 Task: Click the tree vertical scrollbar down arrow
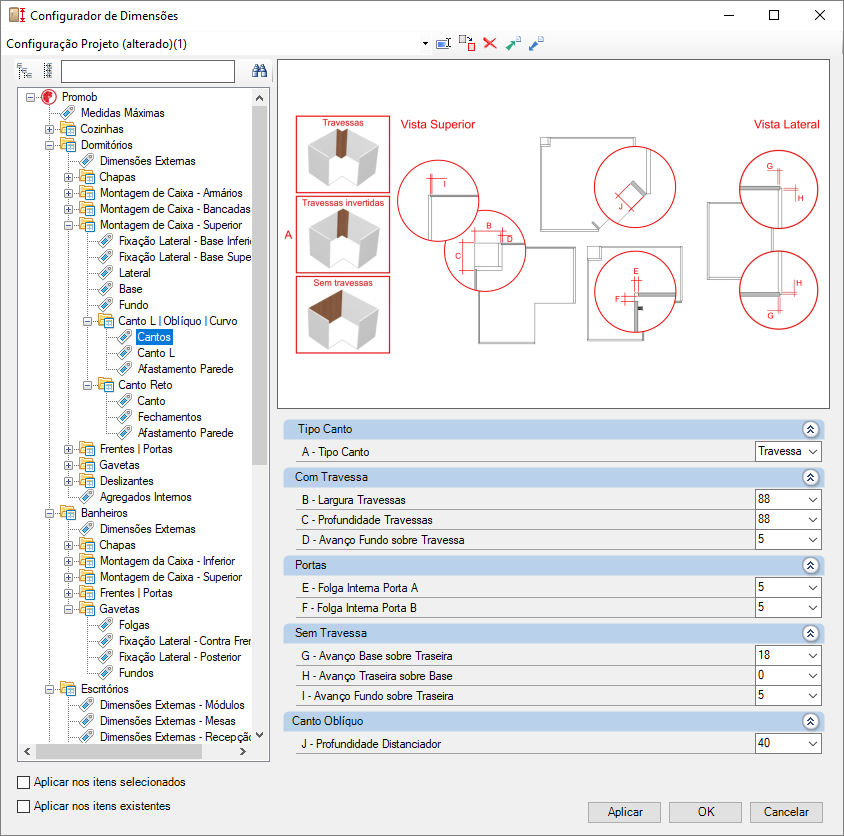[x=259, y=735]
